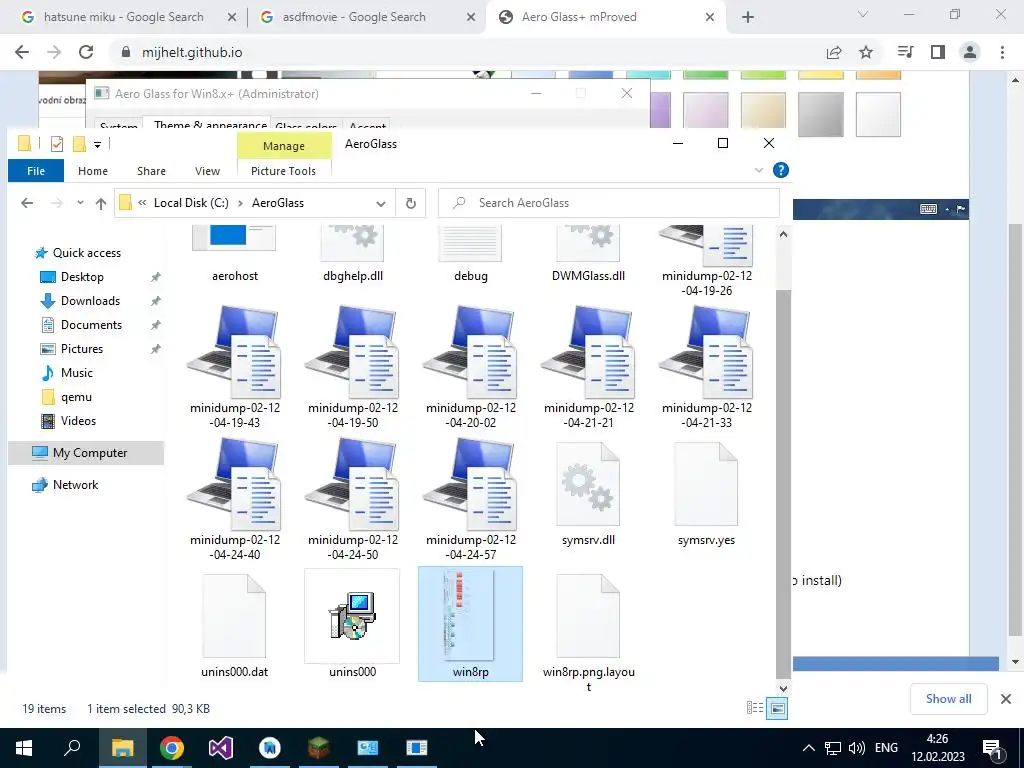This screenshot has height=768, width=1024.
Task: Select the debug text file
Action: 470,253
